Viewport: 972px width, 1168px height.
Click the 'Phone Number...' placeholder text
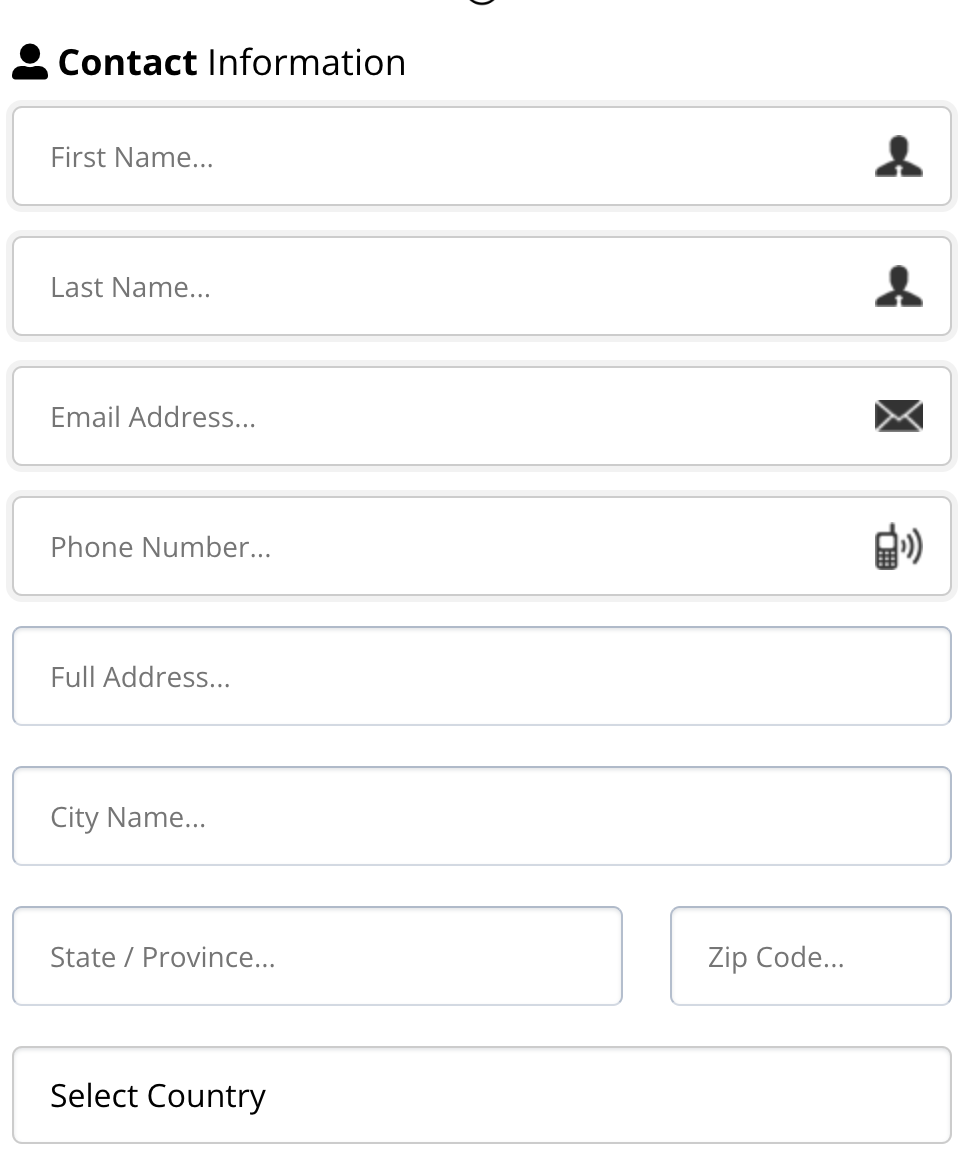160,547
